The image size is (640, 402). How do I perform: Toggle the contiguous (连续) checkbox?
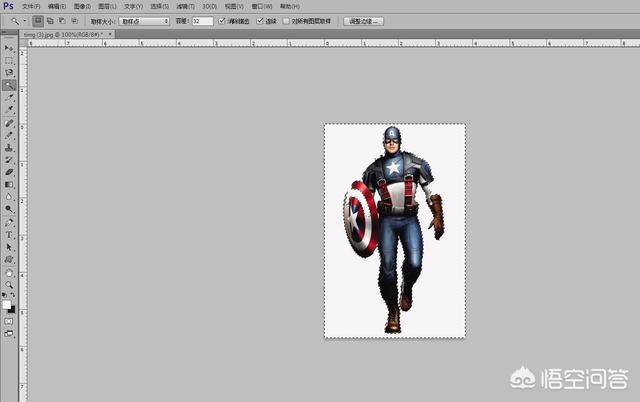point(260,21)
